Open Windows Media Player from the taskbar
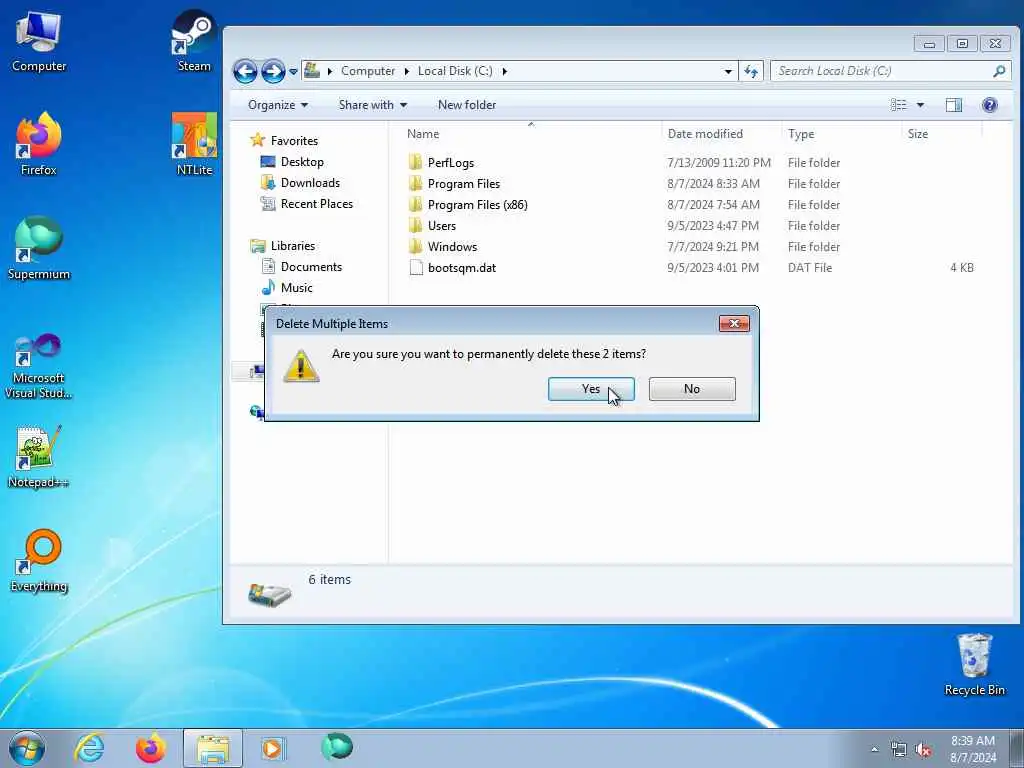 coord(273,748)
